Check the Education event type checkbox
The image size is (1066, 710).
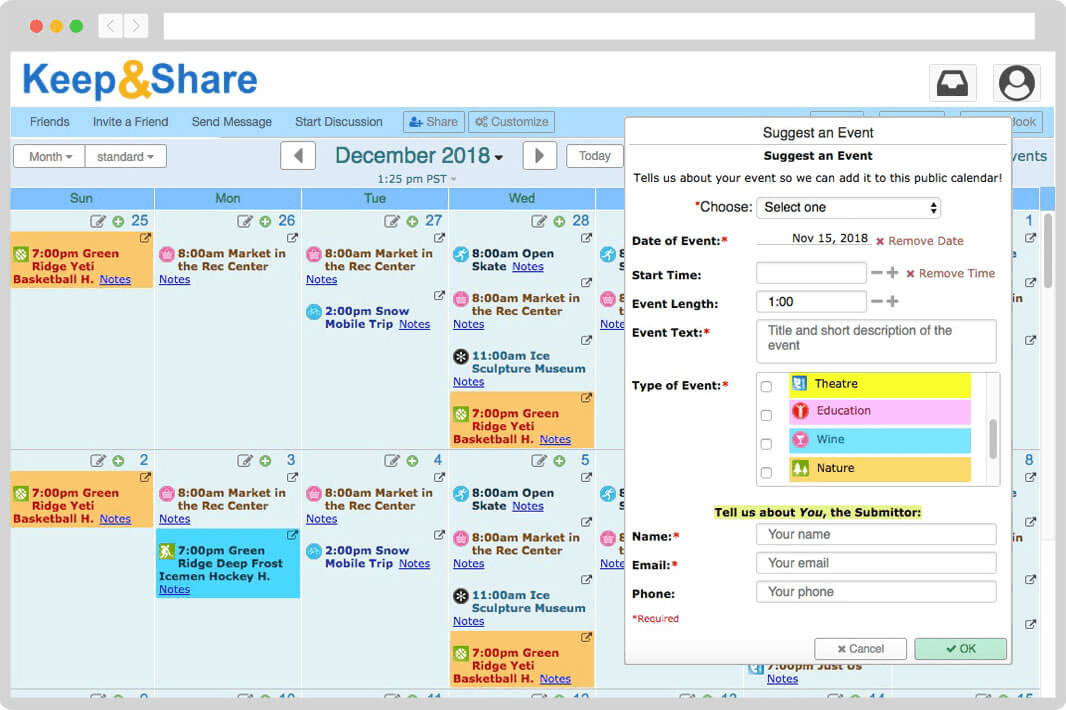[x=766, y=415]
